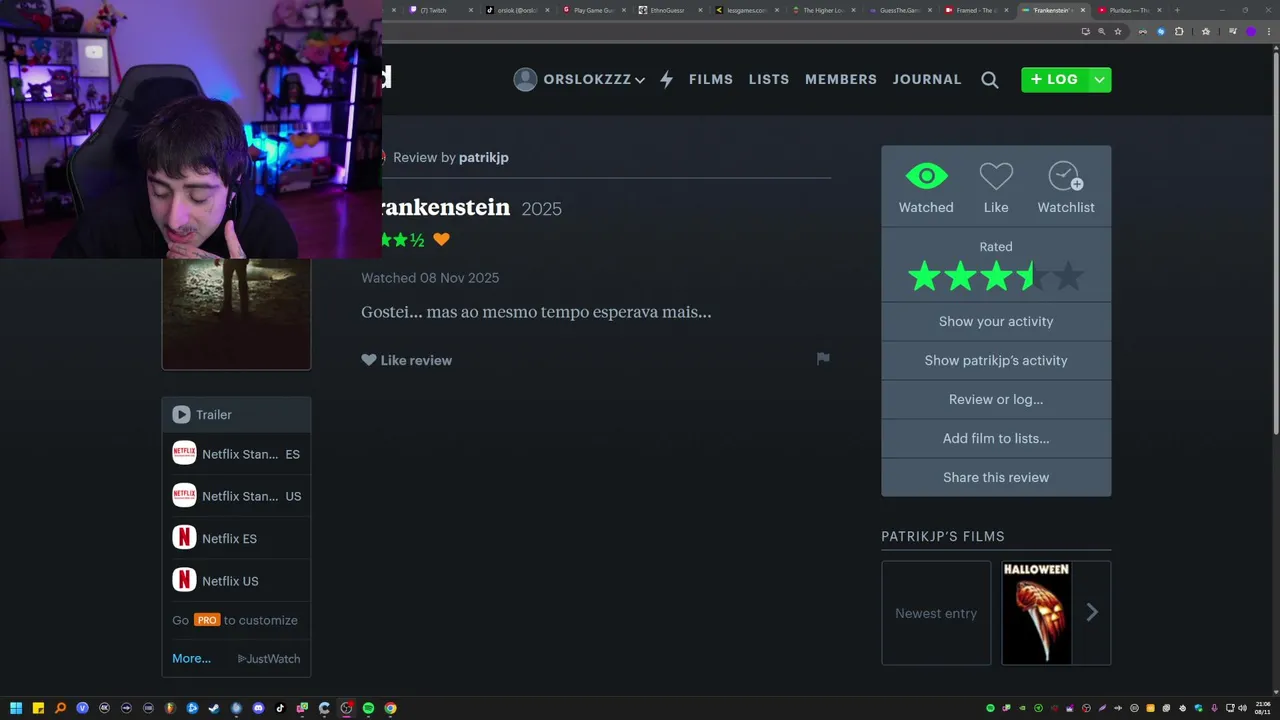Open the FILMS menu
Screen dimensions: 1280x720
[711, 79]
